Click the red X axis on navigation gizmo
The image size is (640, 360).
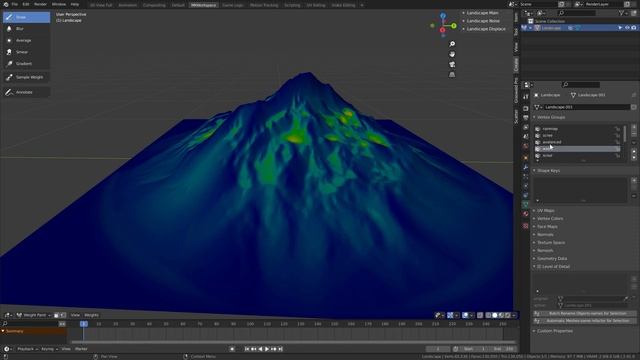click(x=442, y=30)
